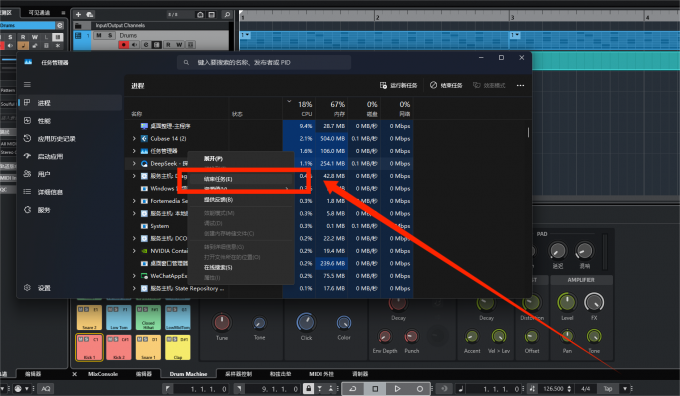Click End task (结束任务) toolbar button
The height and width of the screenshot is (396, 680).
tap(446, 85)
